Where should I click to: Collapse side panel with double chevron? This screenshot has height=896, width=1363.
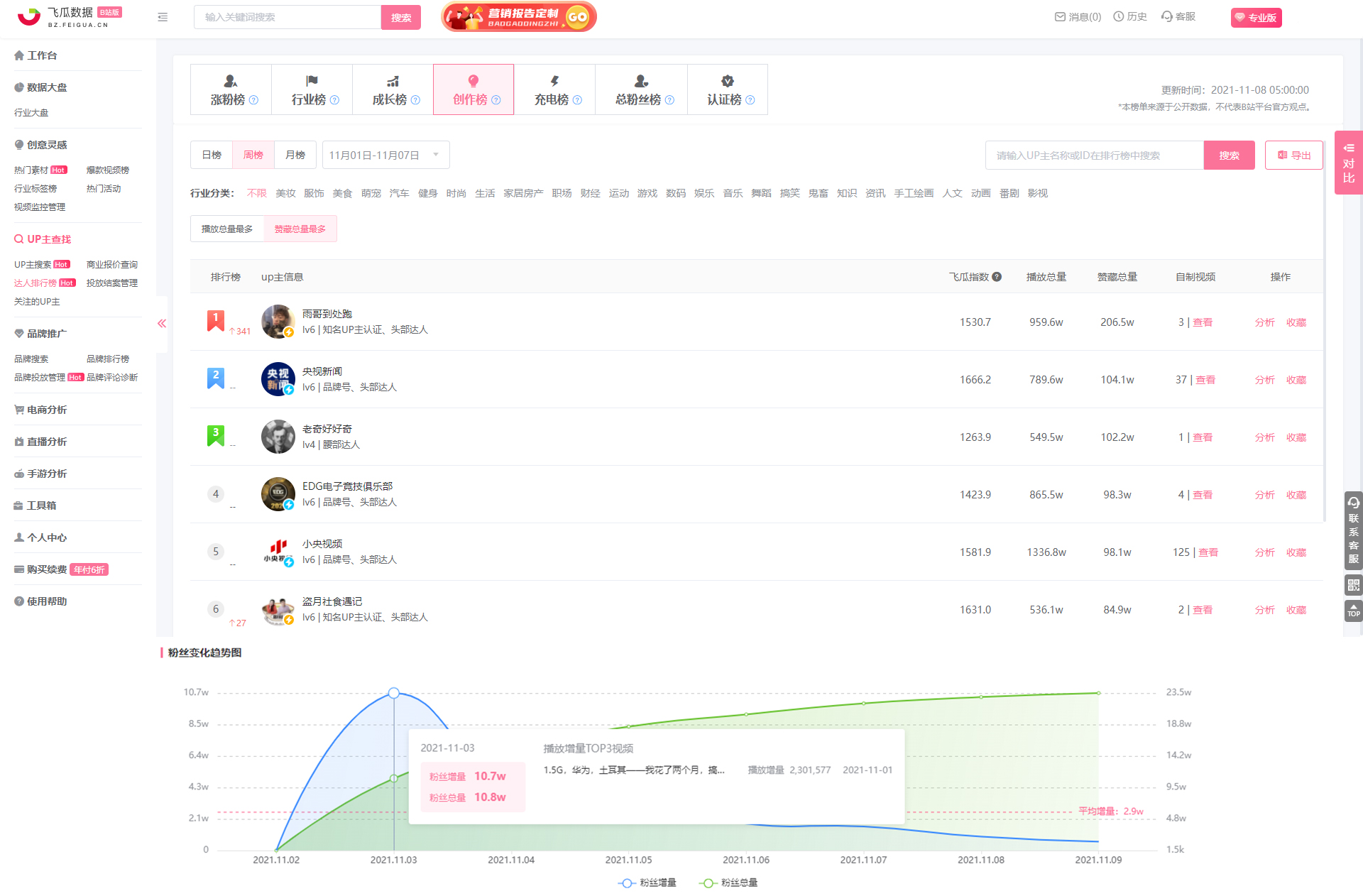point(162,324)
